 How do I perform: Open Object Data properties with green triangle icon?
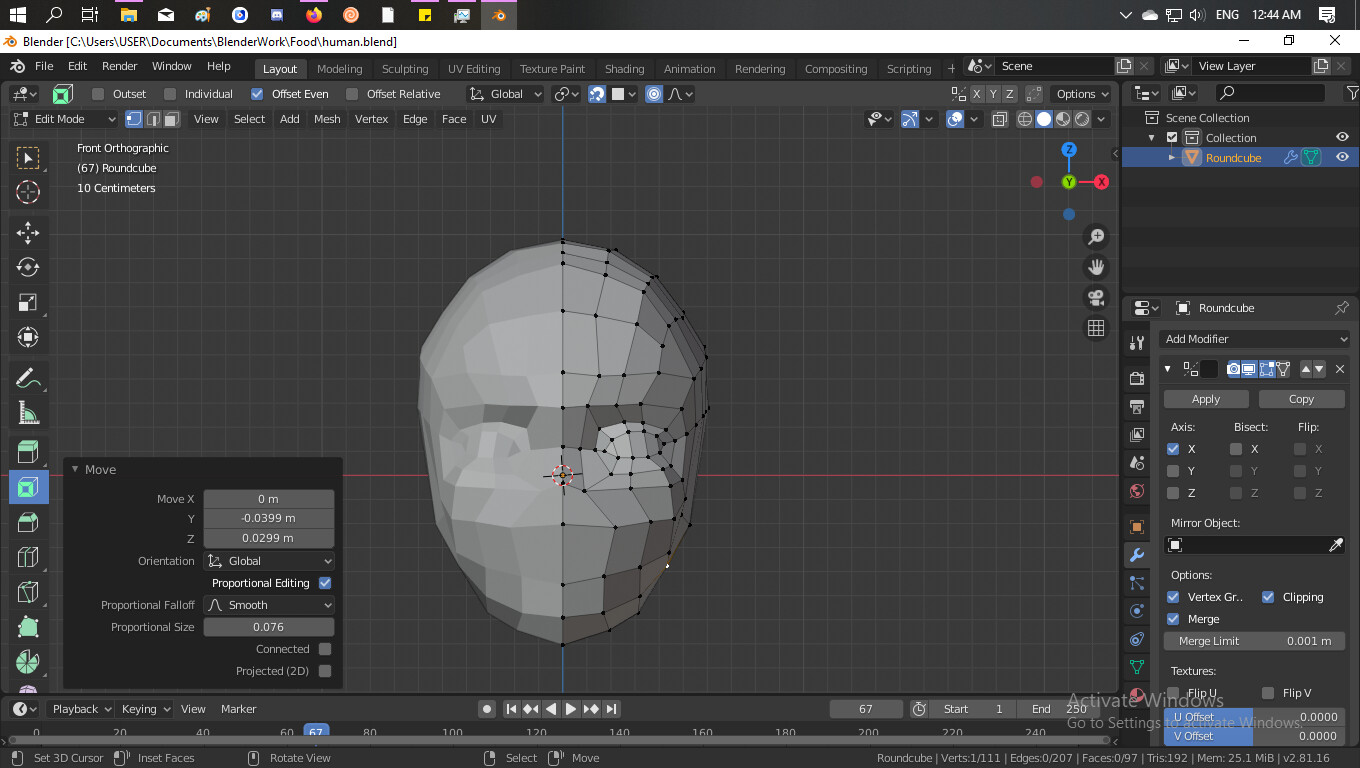[x=1136, y=666]
